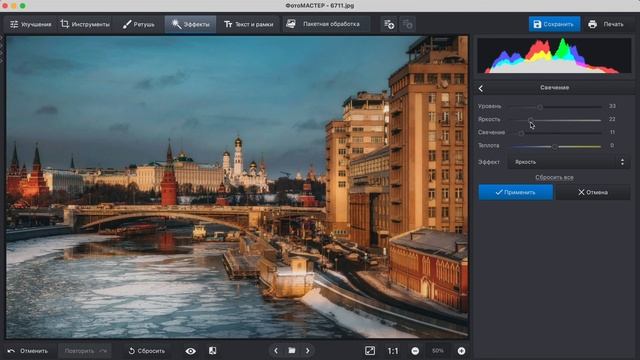This screenshot has height=360, width=640.
Task: Apply the effect with the Применить button
Action: 516,192
